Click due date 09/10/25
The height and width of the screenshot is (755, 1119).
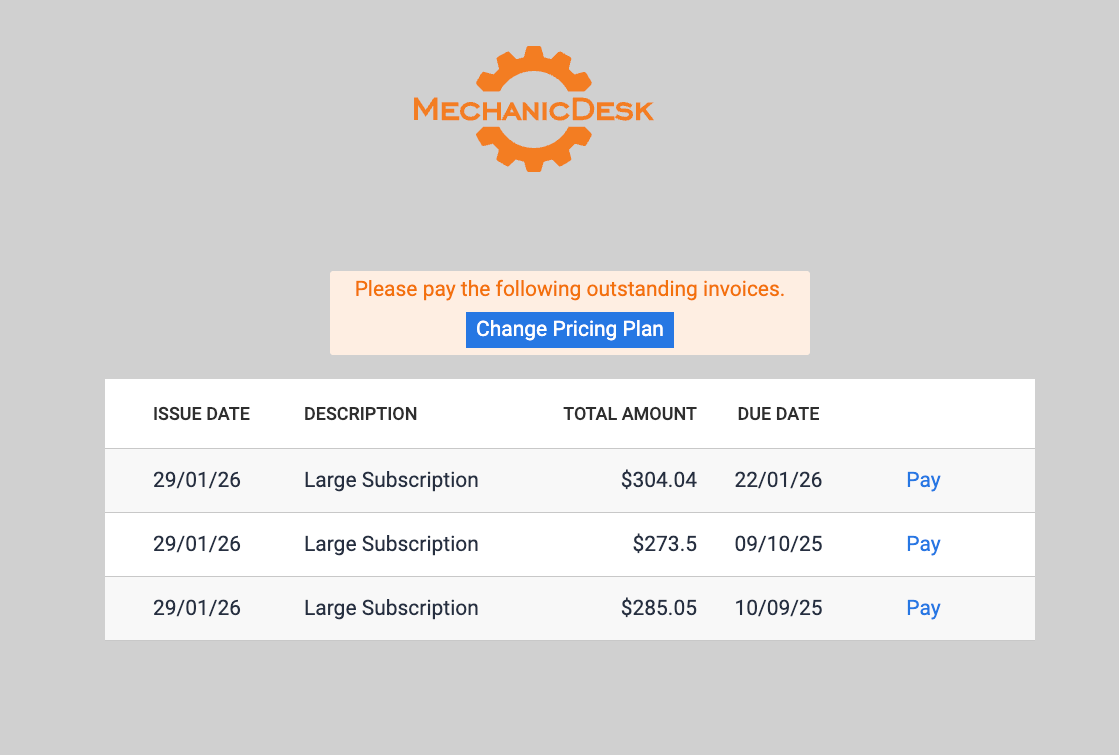[777, 544]
